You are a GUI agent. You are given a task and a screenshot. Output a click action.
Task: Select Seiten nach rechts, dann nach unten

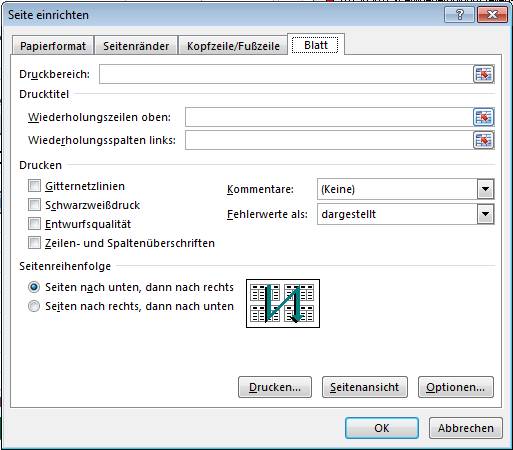click(34, 306)
